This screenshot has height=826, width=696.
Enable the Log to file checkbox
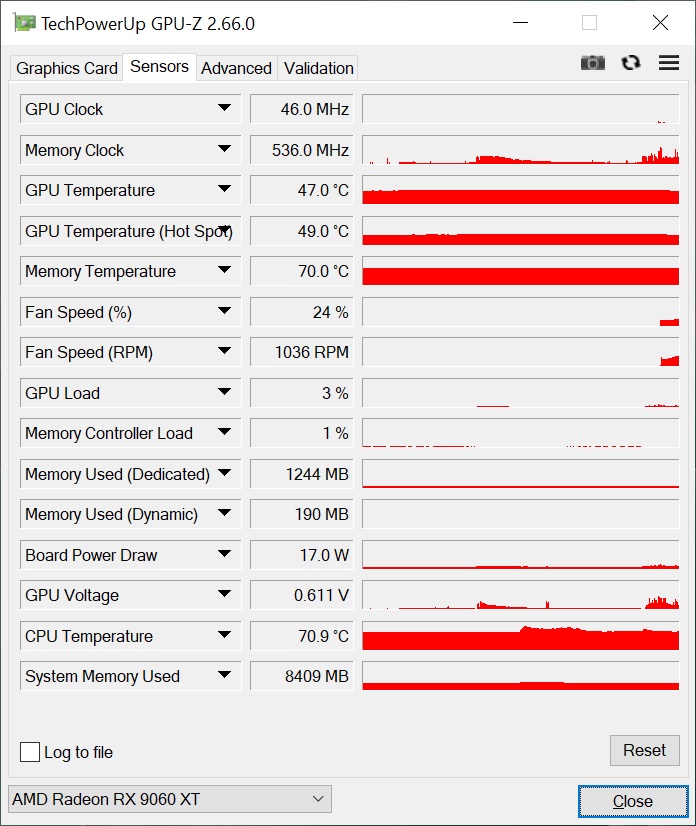[x=30, y=752]
